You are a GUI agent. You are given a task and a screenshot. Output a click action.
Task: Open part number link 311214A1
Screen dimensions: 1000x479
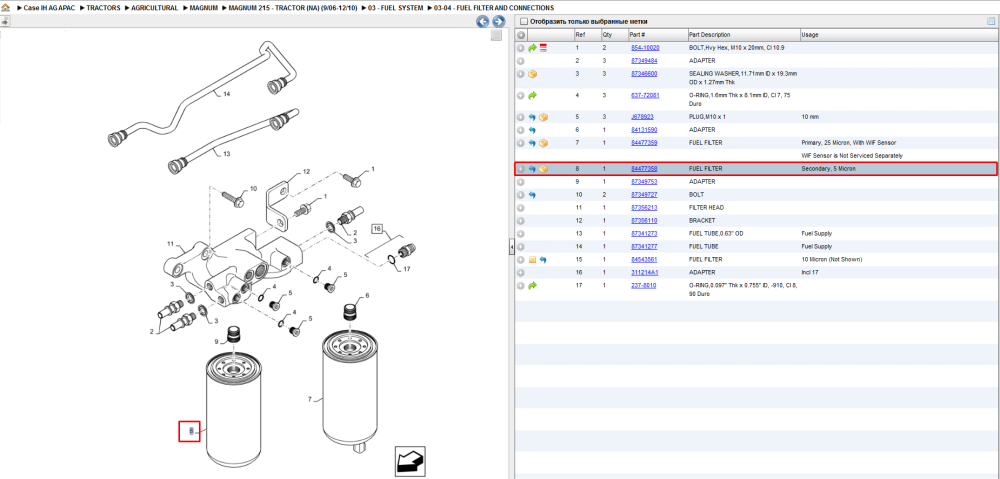[x=644, y=272]
